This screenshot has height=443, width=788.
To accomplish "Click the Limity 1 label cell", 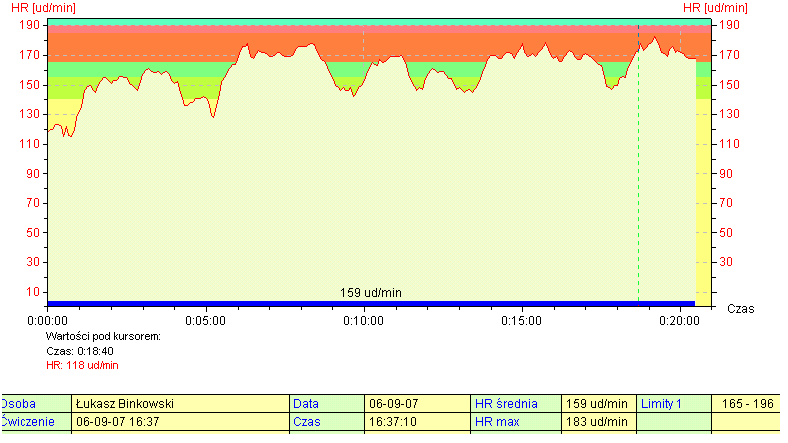I will (674, 404).
